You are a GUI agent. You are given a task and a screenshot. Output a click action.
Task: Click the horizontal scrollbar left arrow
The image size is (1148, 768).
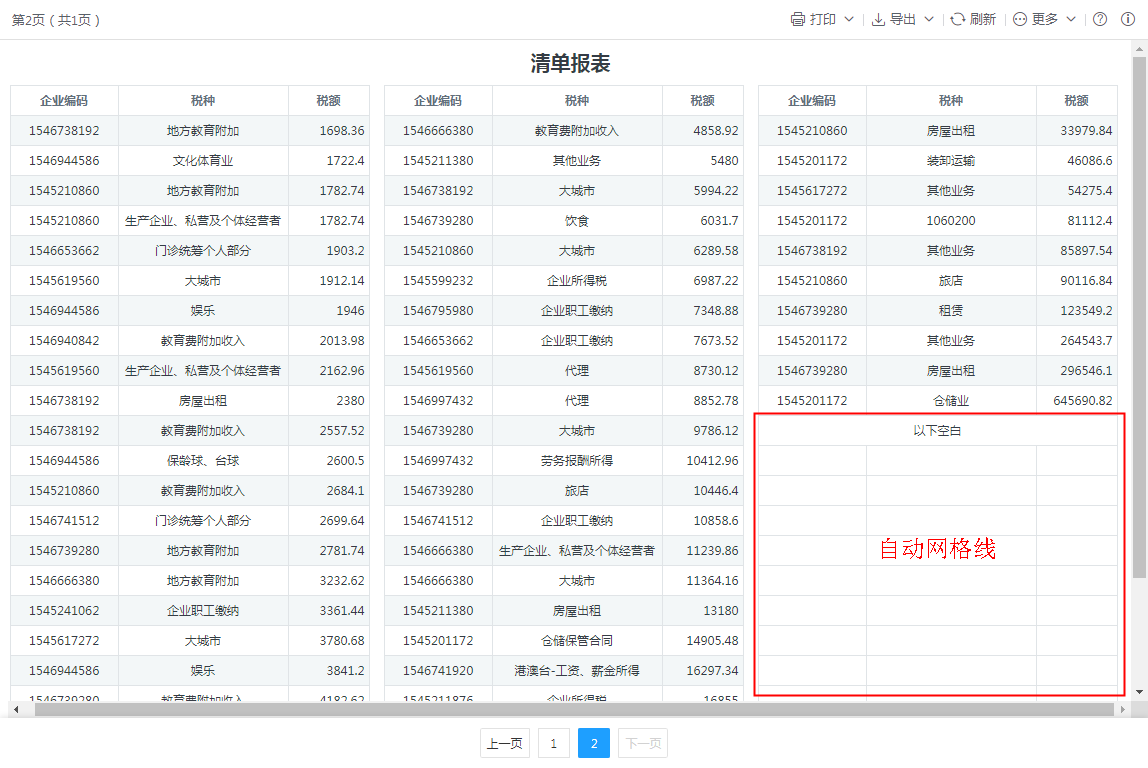(15, 709)
